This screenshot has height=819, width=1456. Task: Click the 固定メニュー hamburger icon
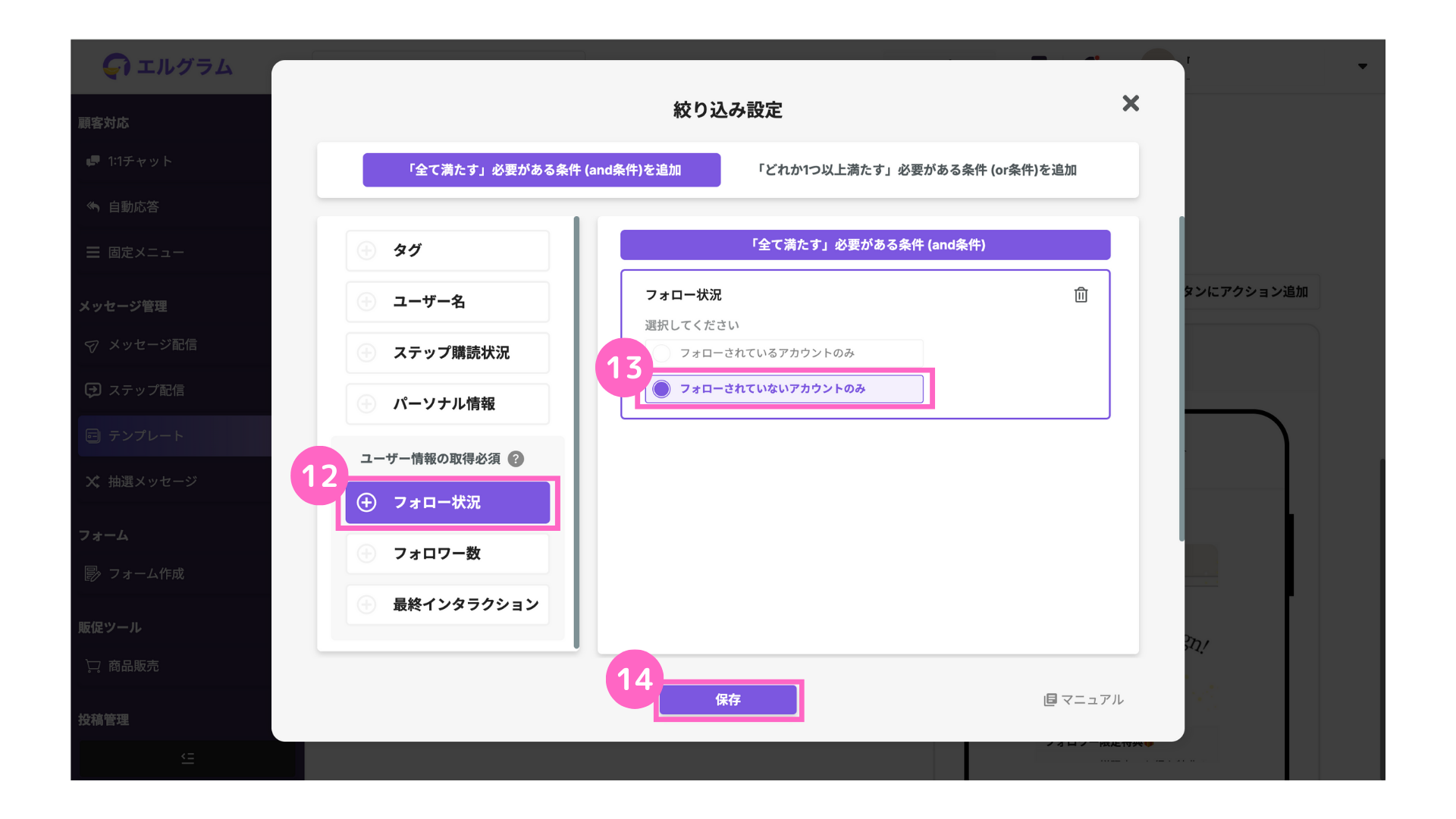[x=93, y=253]
